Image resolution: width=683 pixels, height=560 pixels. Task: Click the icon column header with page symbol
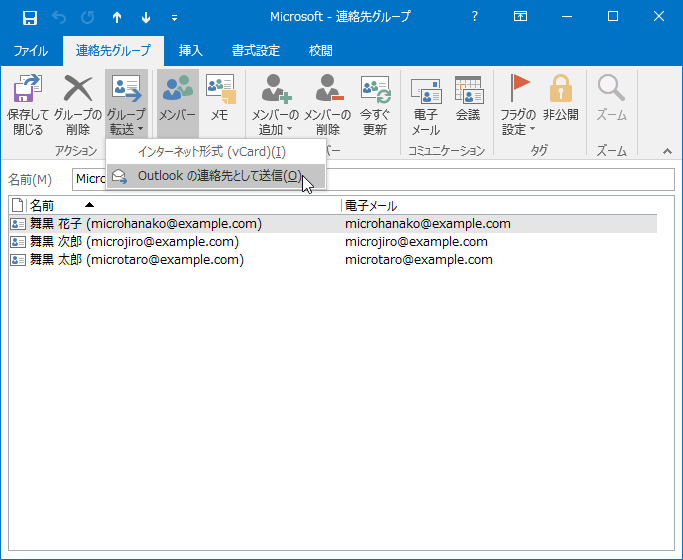tap(17, 205)
